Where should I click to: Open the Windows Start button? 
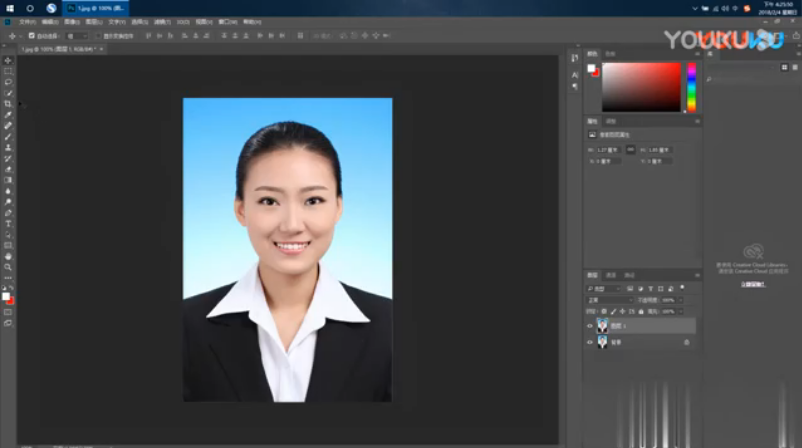[8, 7]
